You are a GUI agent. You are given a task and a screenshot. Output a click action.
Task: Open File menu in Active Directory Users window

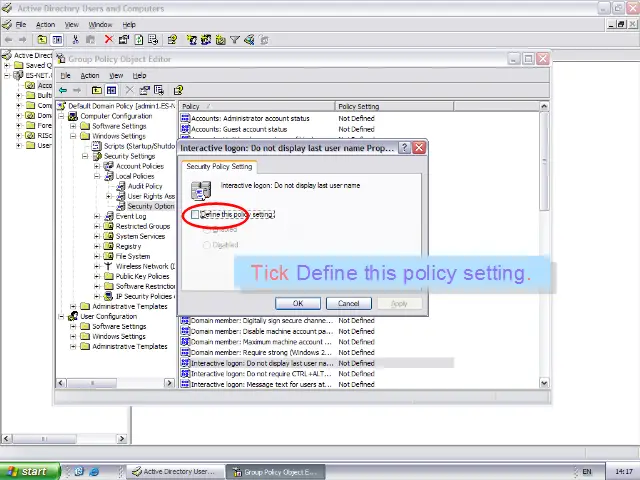point(20,25)
